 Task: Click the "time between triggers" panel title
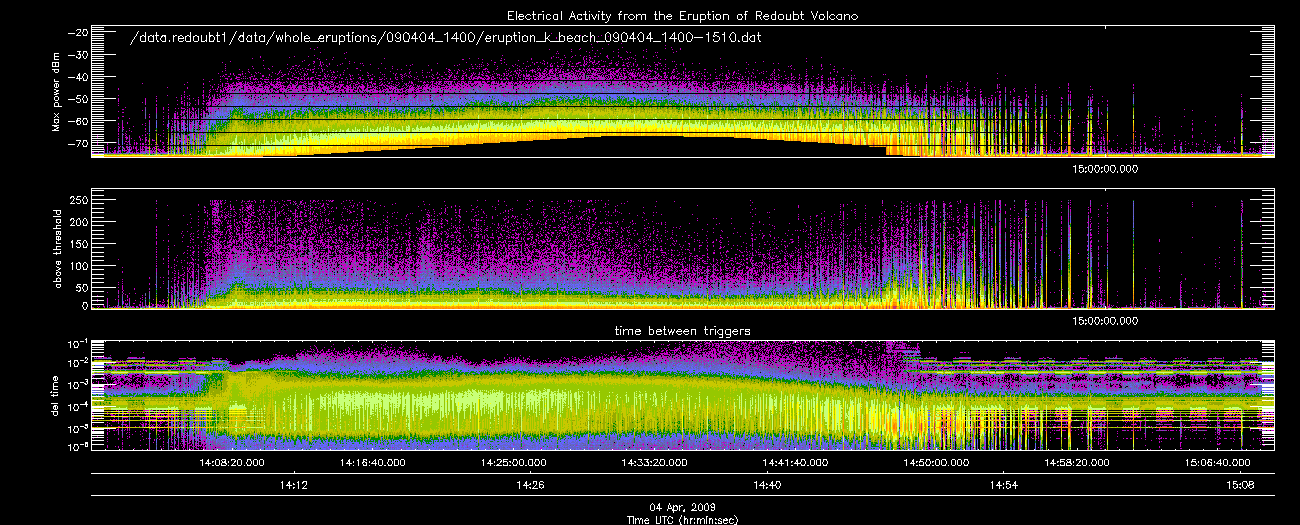[682, 330]
